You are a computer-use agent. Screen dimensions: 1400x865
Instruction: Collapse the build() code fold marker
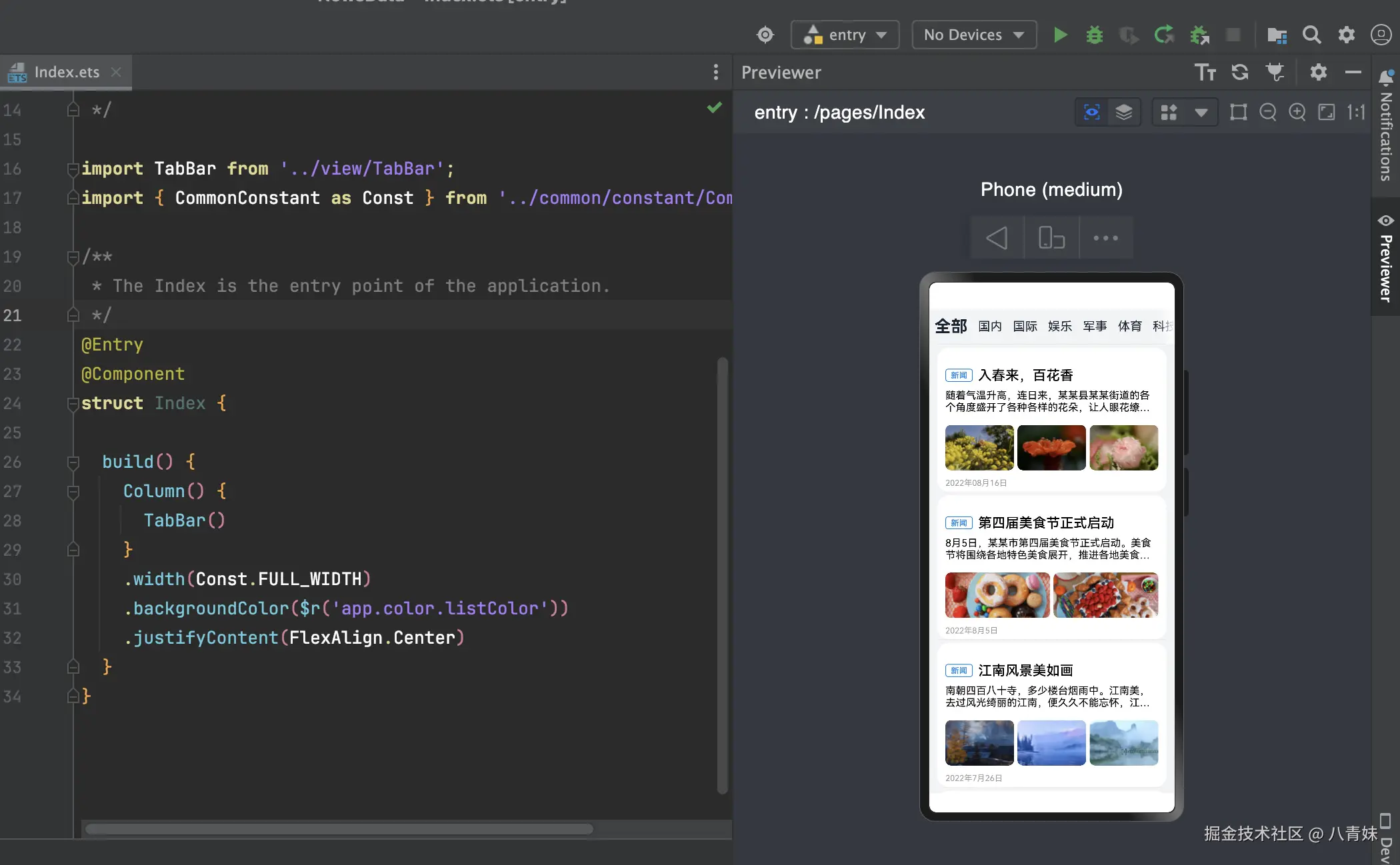[x=73, y=462]
